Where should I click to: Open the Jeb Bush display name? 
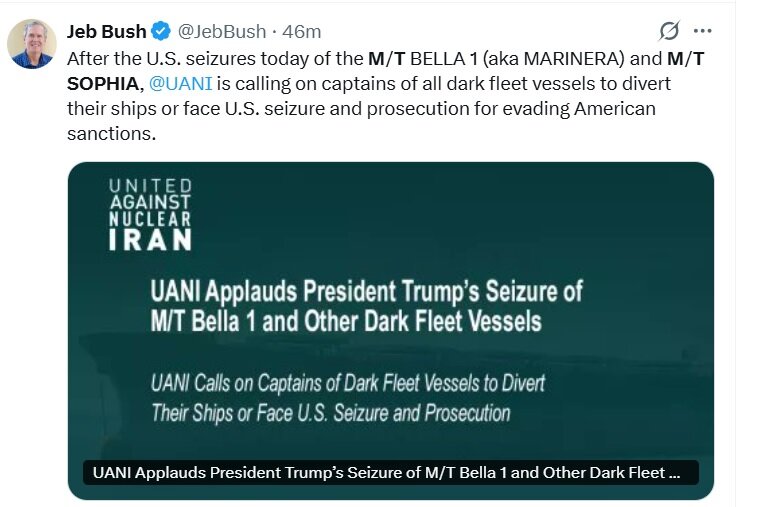pyautogui.click(x=107, y=31)
